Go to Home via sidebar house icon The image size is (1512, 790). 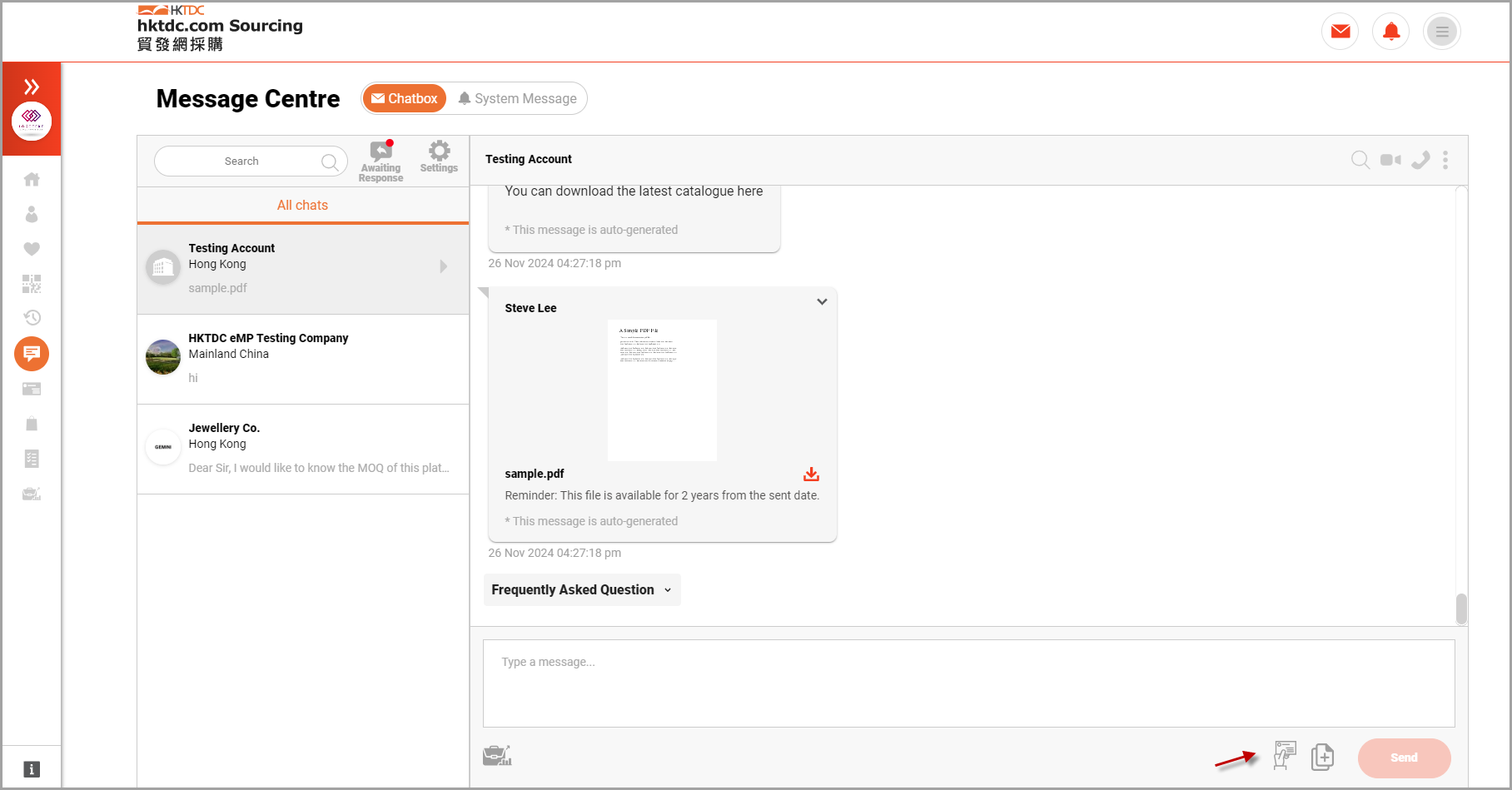coord(32,179)
